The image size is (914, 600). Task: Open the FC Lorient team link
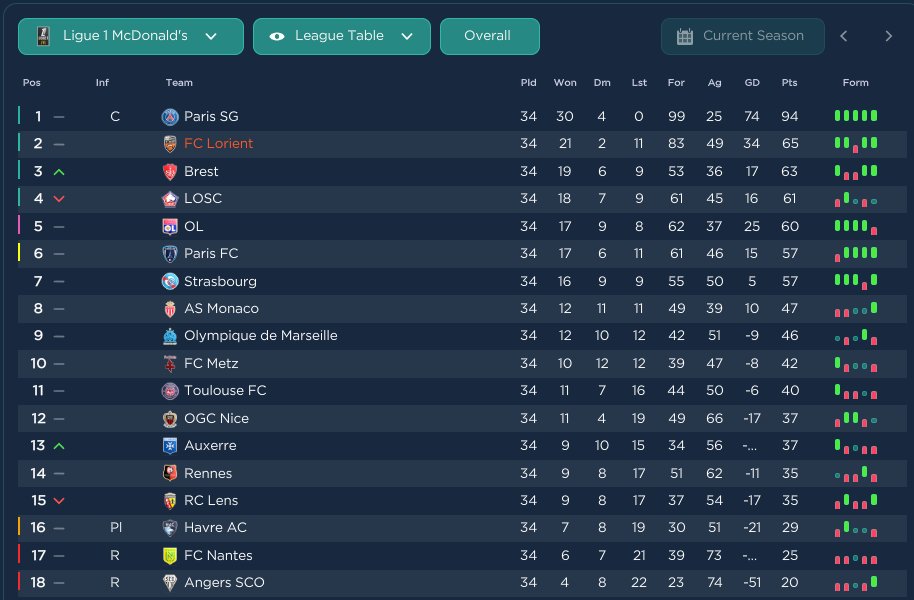(218, 144)
